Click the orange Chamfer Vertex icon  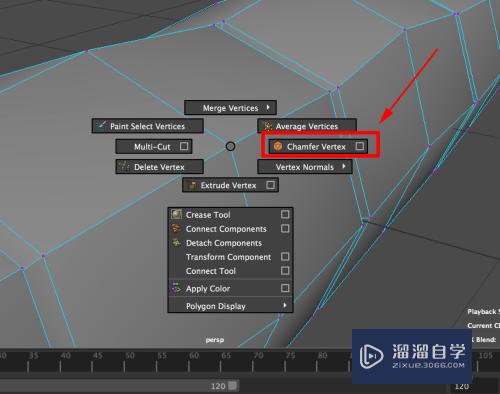(x=278, y=146)
